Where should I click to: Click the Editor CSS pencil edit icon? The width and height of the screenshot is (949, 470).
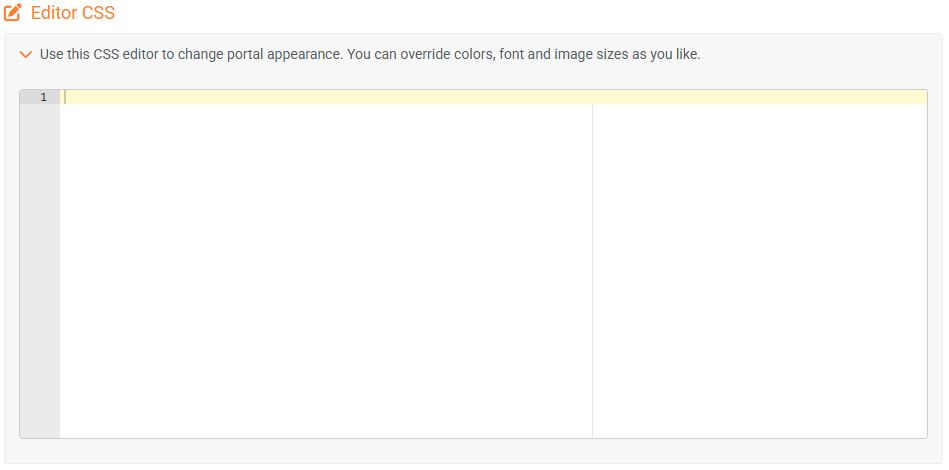pos(14,14)
